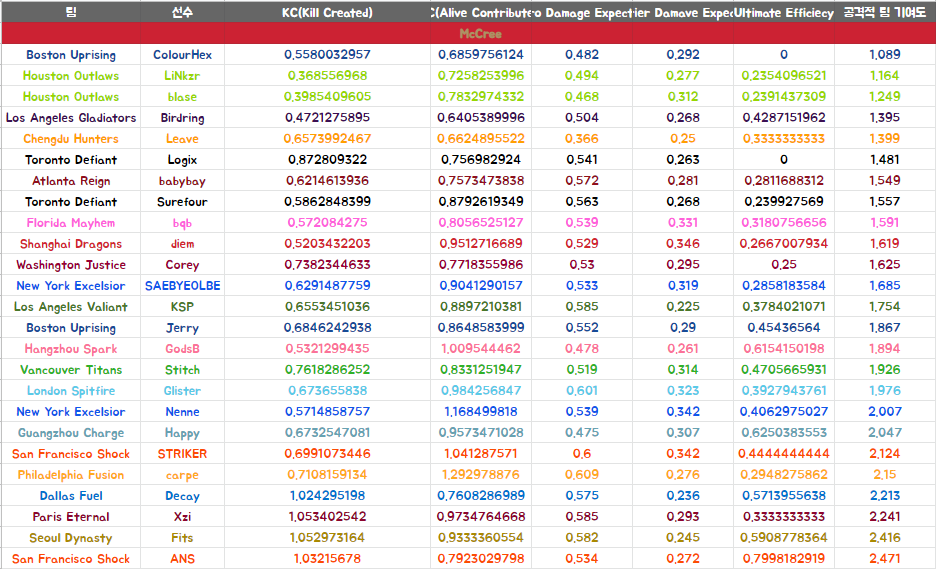Select the London Spitfire team cell
This screenshot has height=569, width=936.
[71, 390]
